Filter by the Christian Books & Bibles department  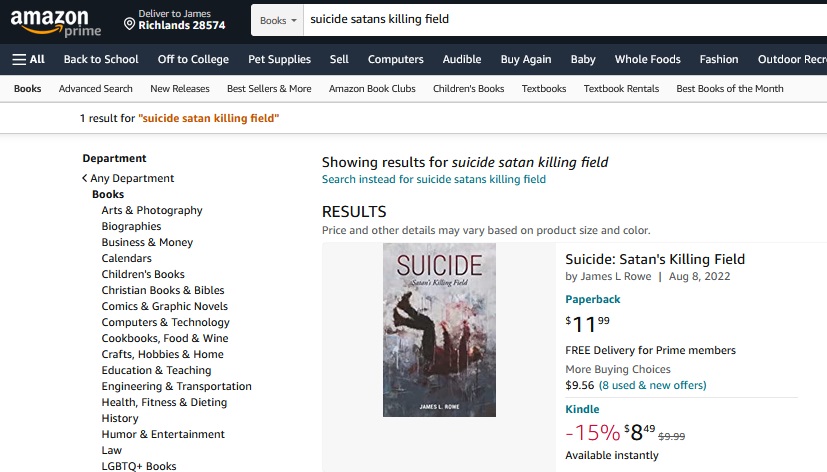pyautogui.click(x=163, y=290)
